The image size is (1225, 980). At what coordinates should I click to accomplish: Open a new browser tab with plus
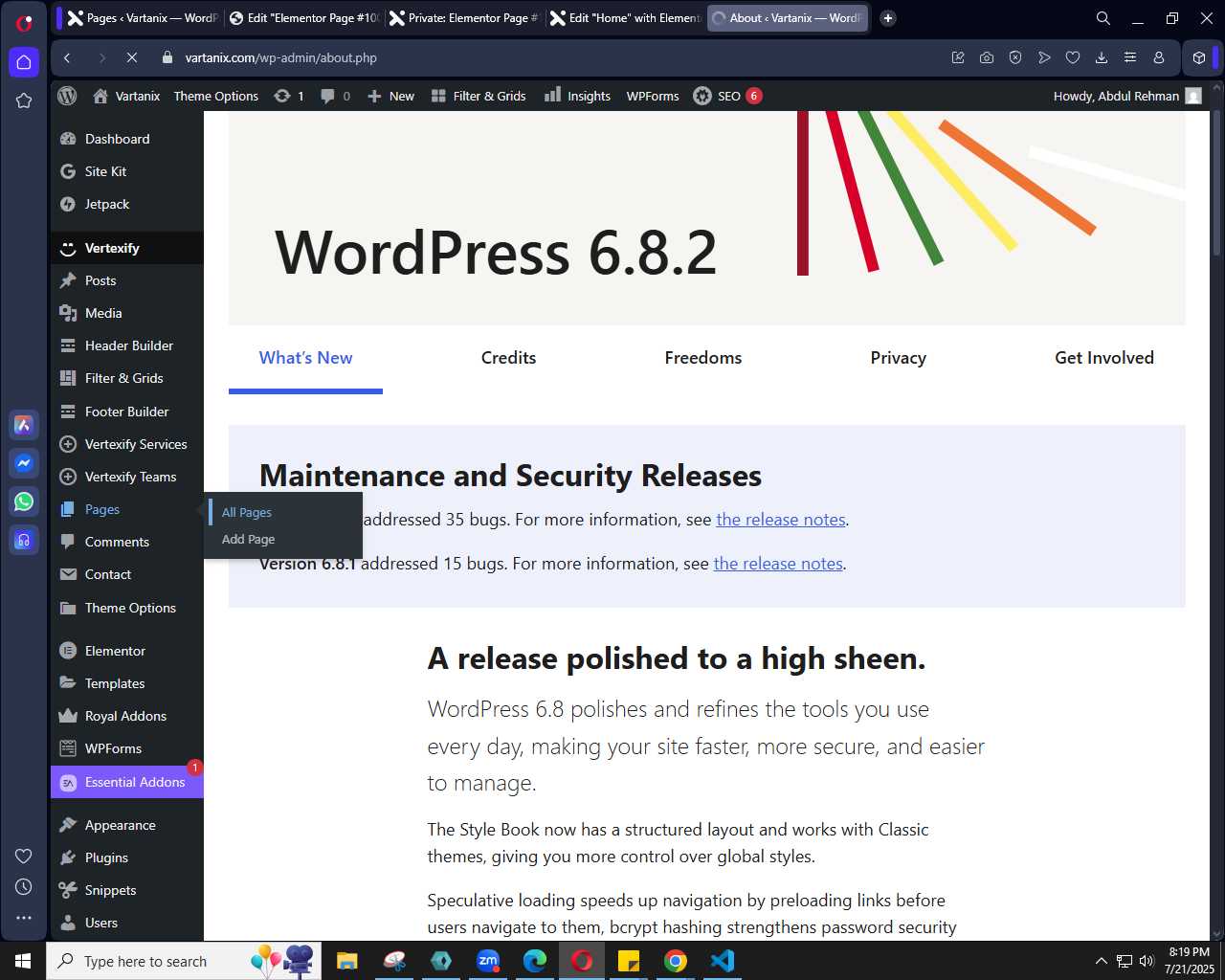(888, 18)
